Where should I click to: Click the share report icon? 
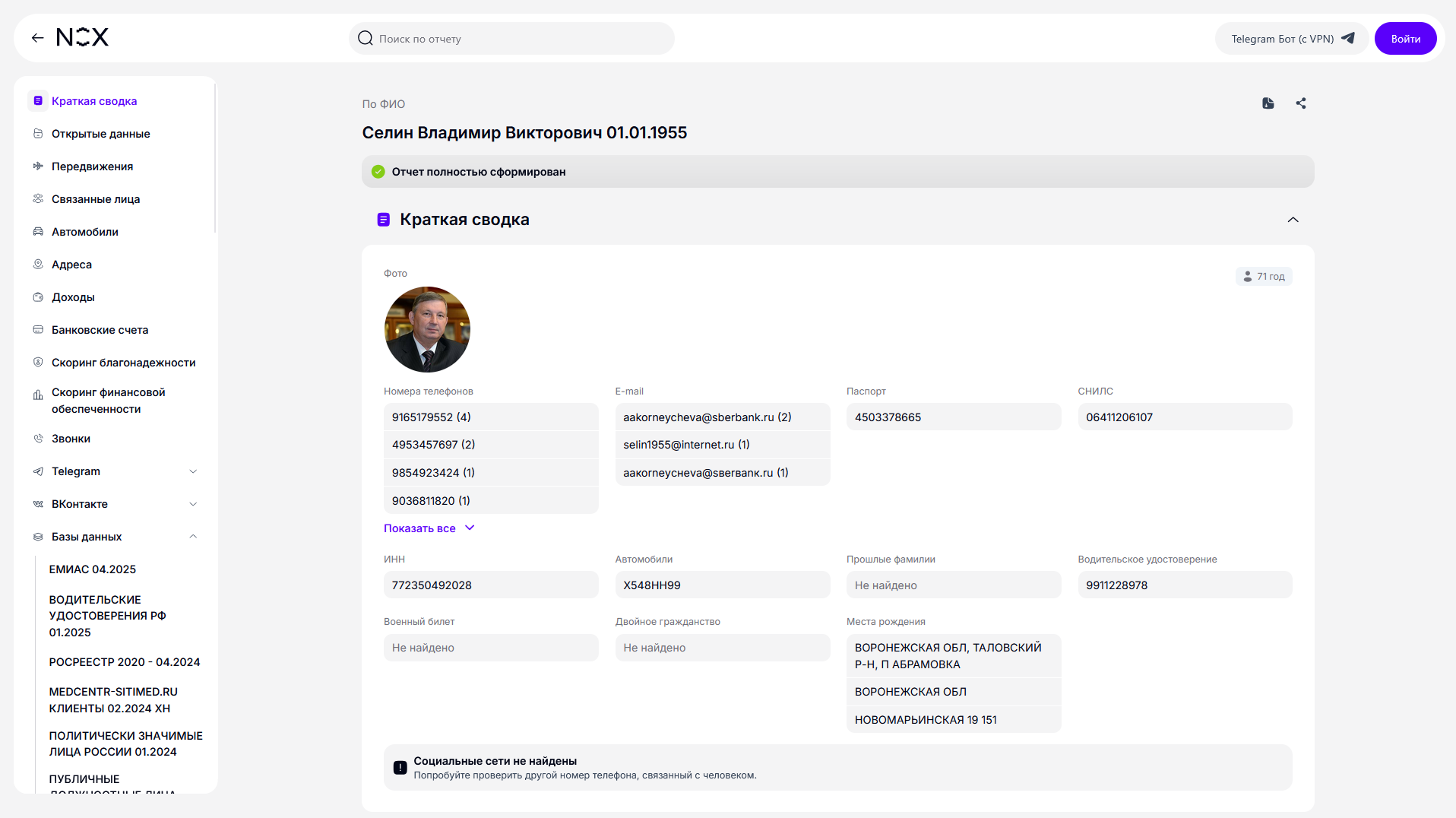1300,103
